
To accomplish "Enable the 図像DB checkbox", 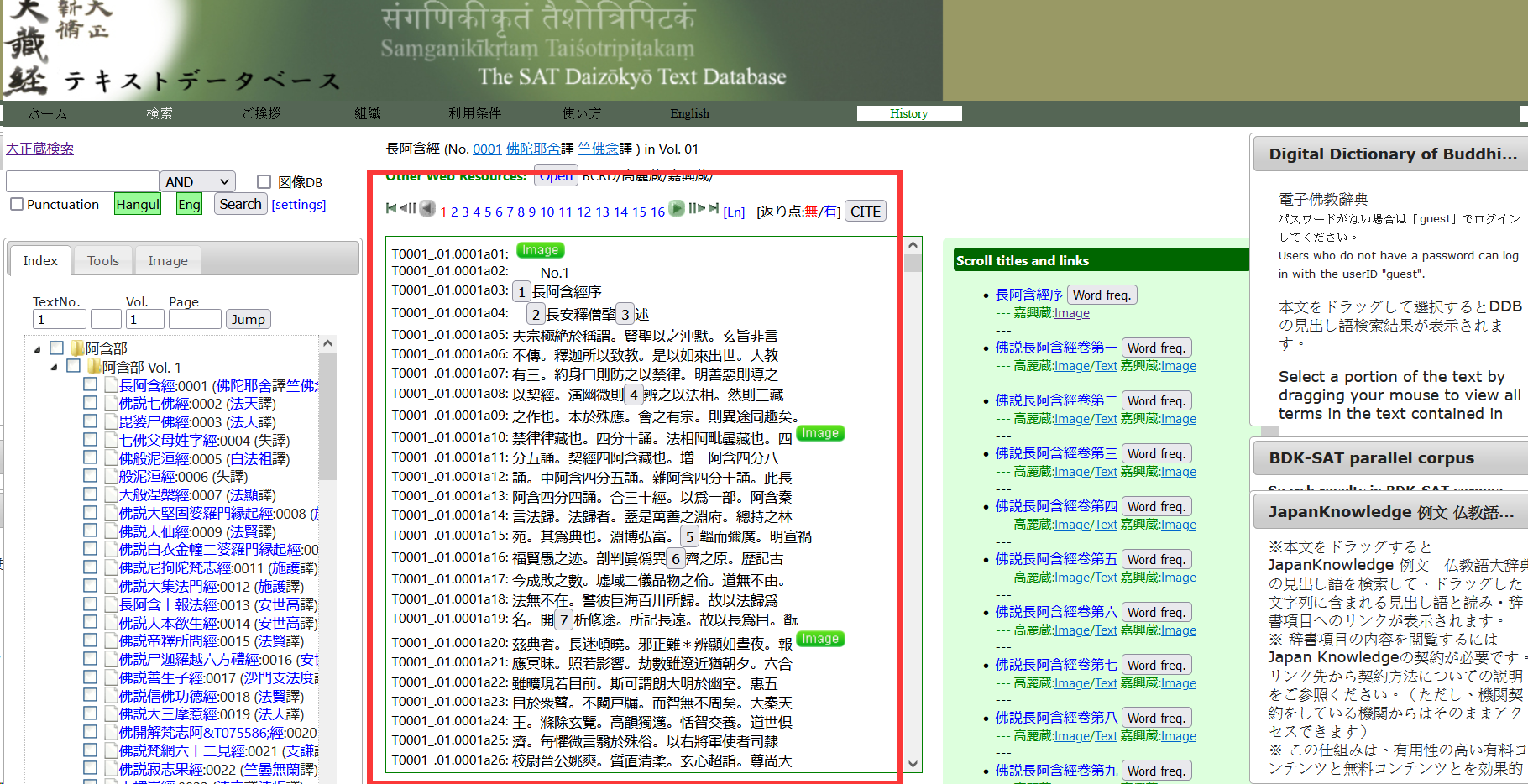I will (264, 182).
